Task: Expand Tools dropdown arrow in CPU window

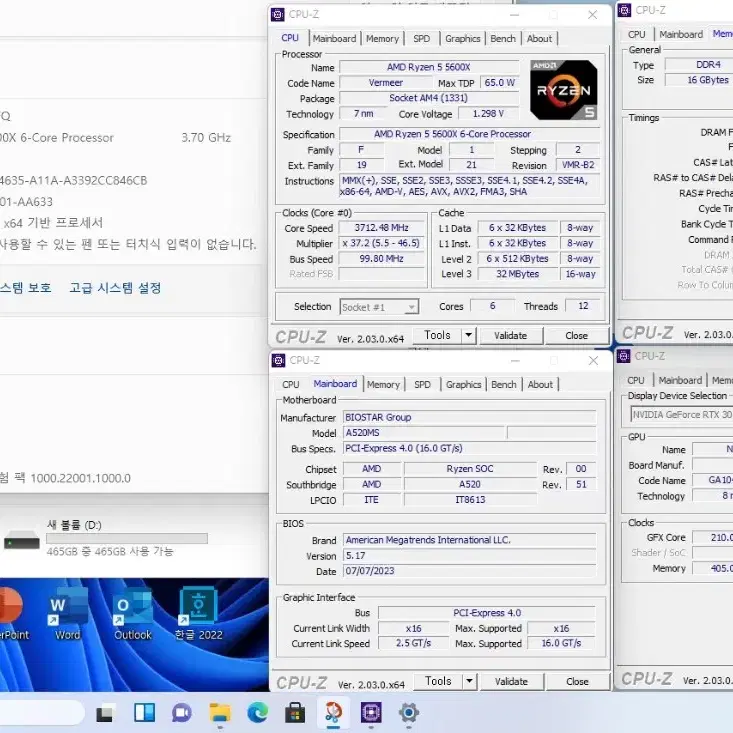Action: (468, 335)
